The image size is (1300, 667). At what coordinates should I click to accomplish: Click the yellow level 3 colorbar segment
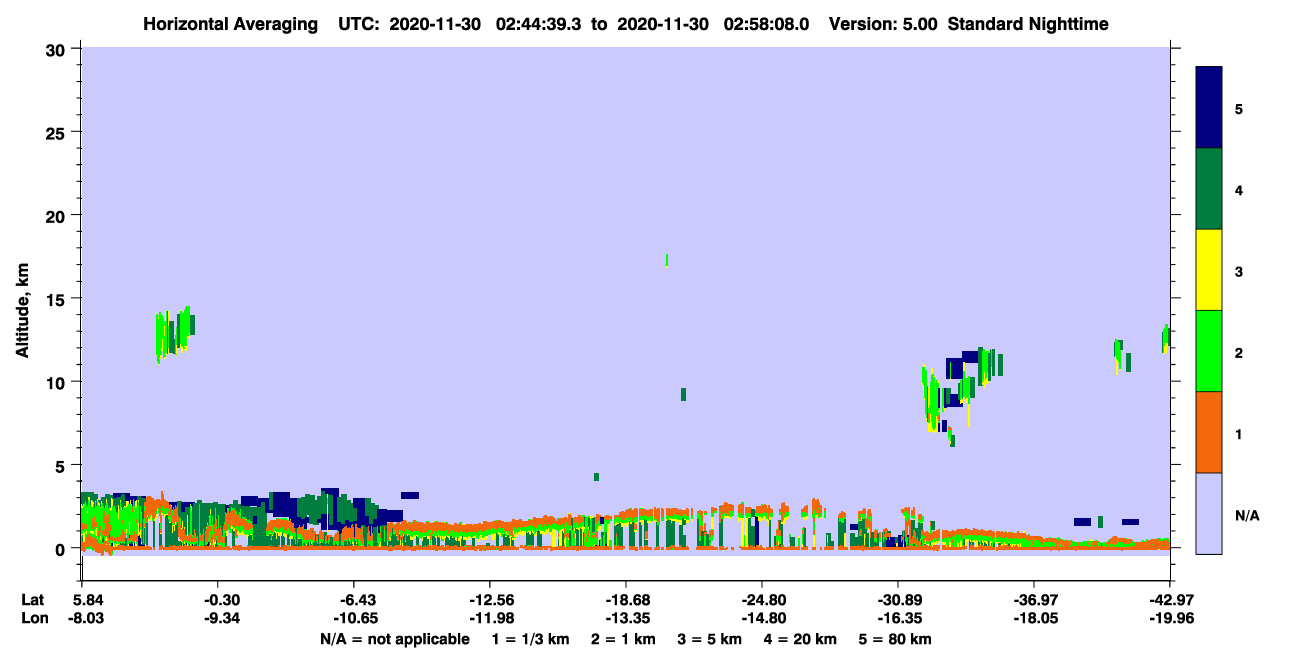pyautogui.click(x=1209, y=270)
